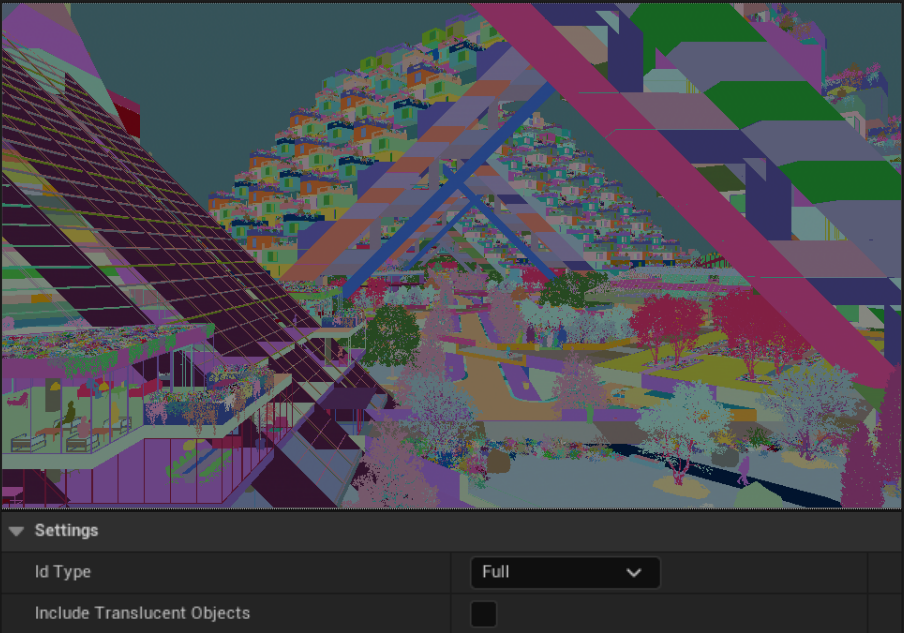Click the chevron arrow on the Full dropdown

[636, 572]
